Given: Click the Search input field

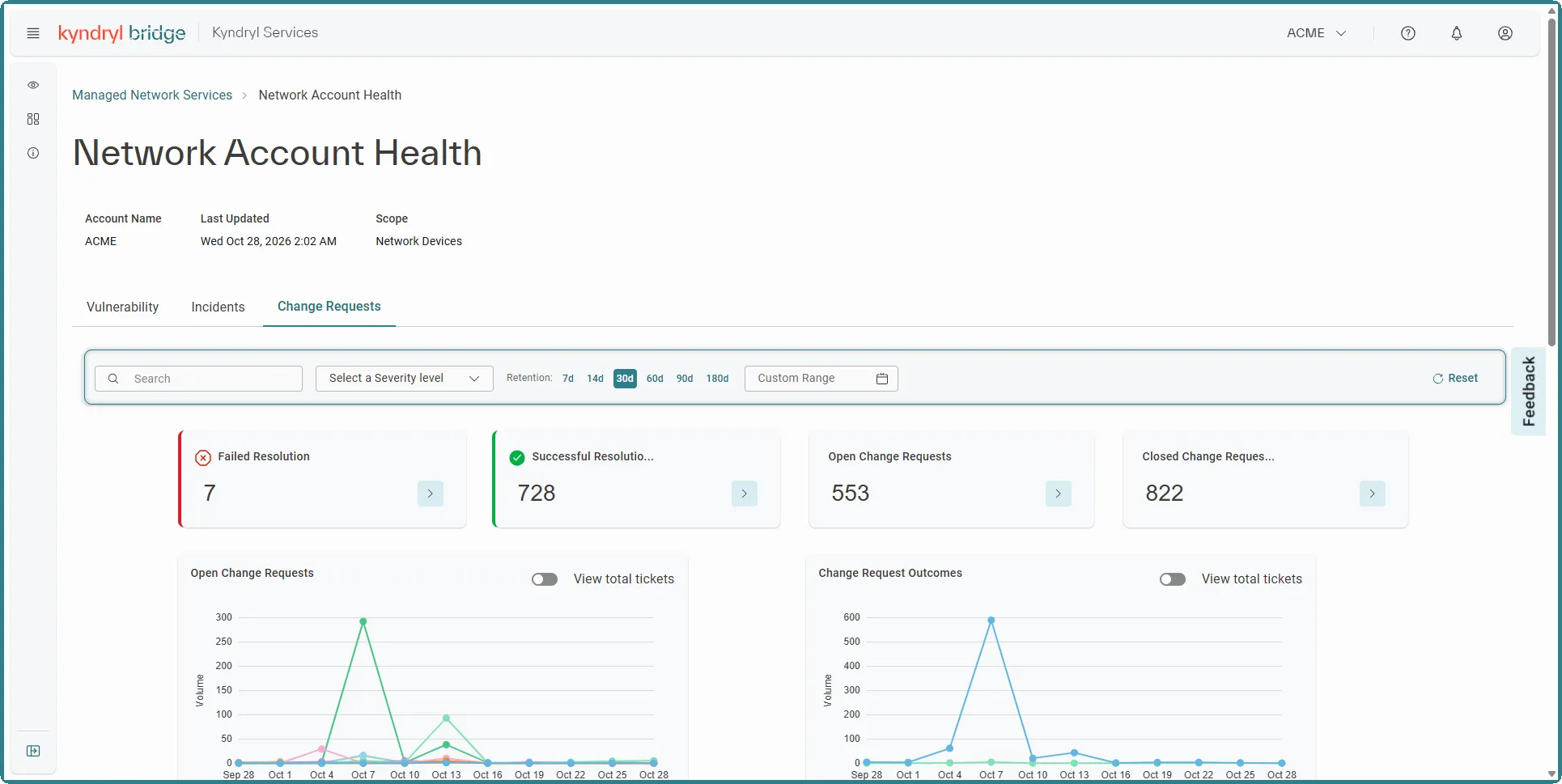Looking at the screenshot, I should [198, 379].
